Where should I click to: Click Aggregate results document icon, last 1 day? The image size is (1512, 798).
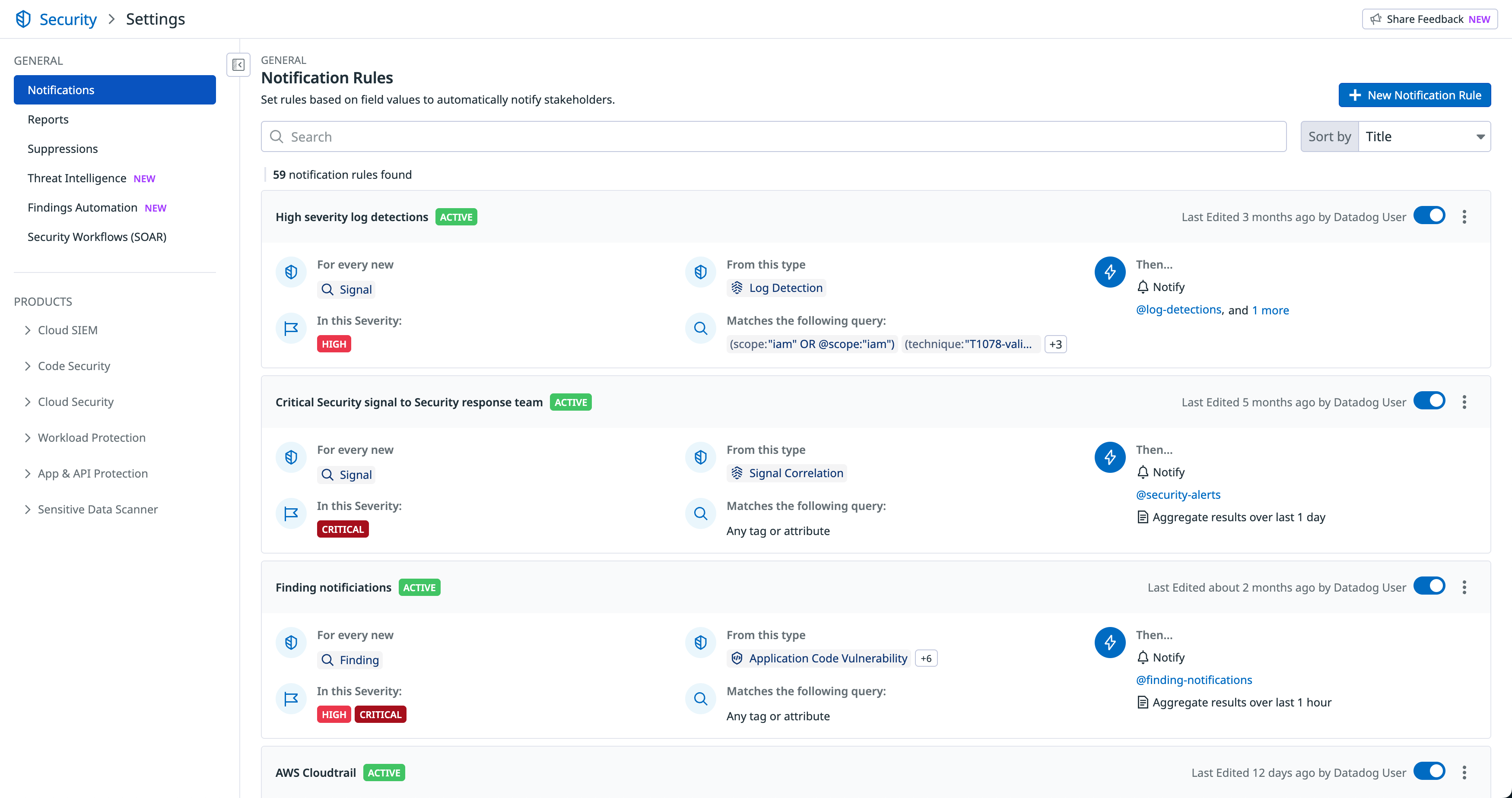tap(1143, 517)
